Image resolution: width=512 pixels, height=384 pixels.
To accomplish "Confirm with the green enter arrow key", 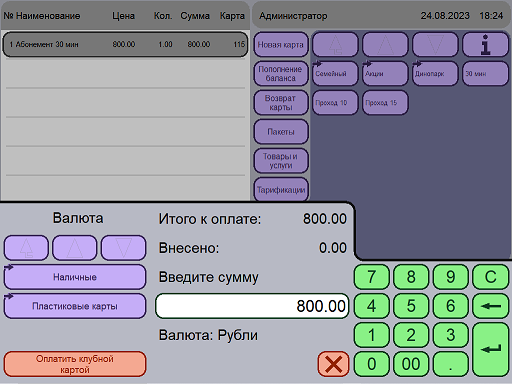I will click(x=491, y=349).
